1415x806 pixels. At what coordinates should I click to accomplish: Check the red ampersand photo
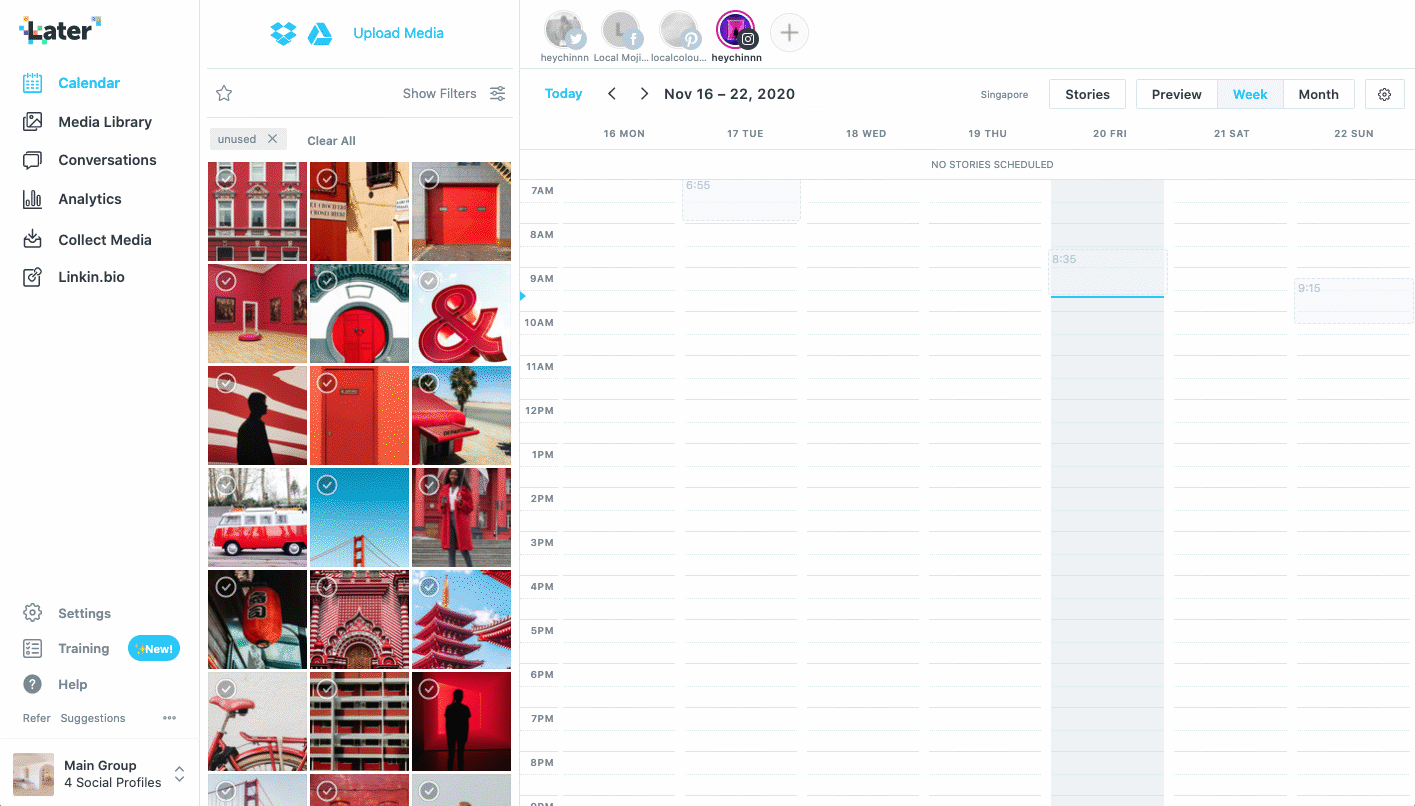pos(429,281)
